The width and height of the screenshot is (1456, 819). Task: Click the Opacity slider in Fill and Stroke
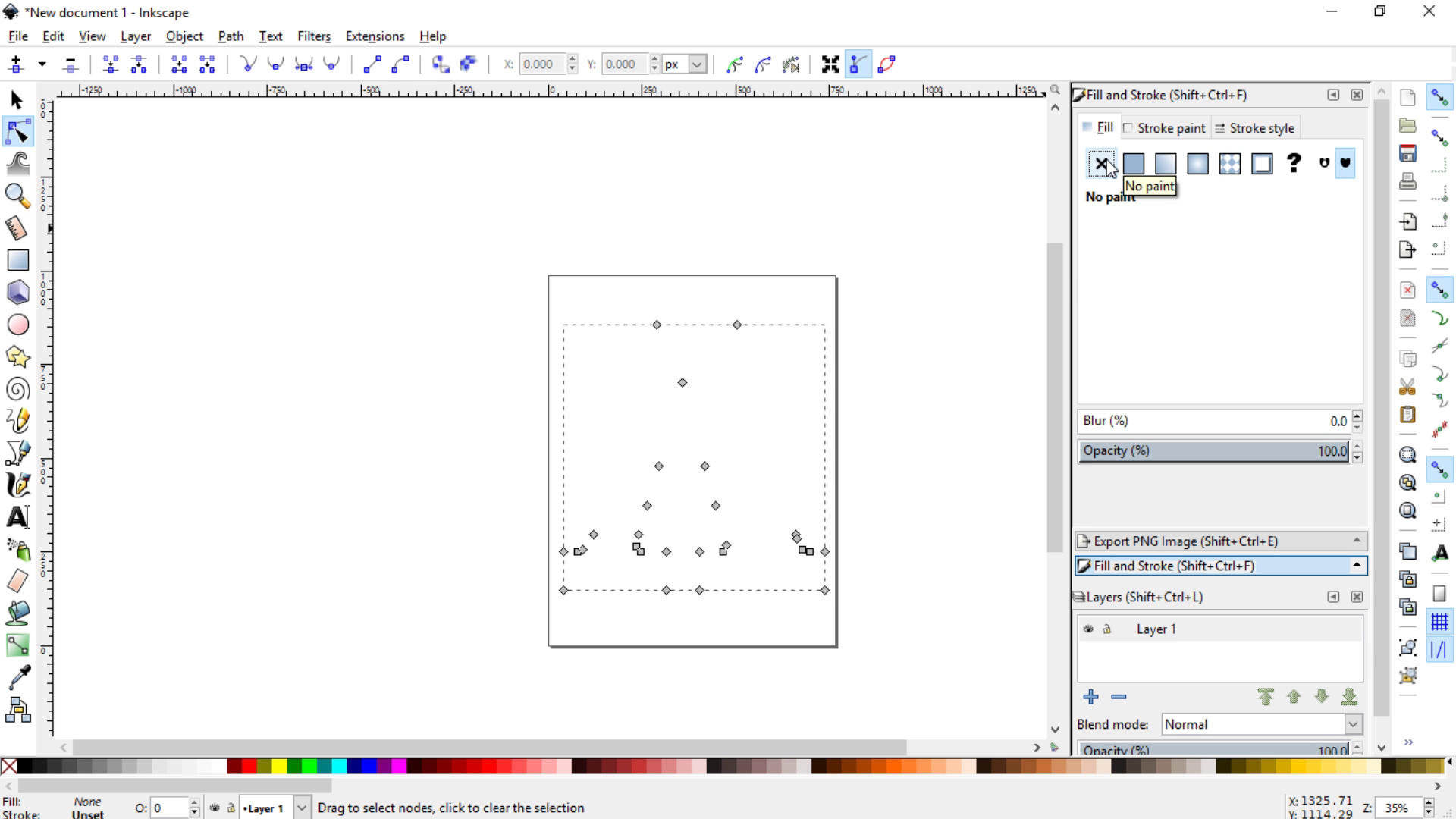point(1213,451)
